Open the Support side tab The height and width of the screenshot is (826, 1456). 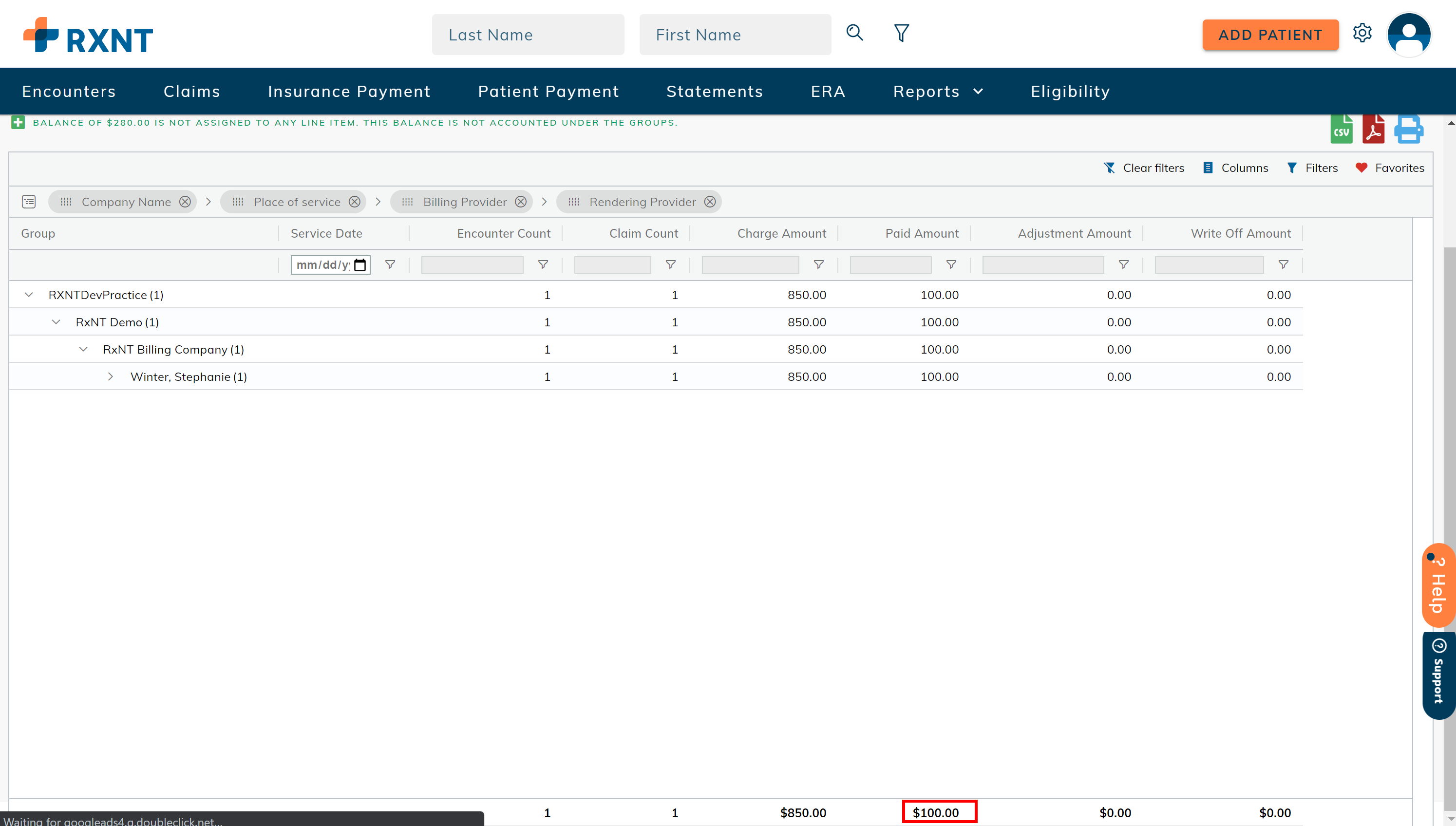coord(1438,675)
